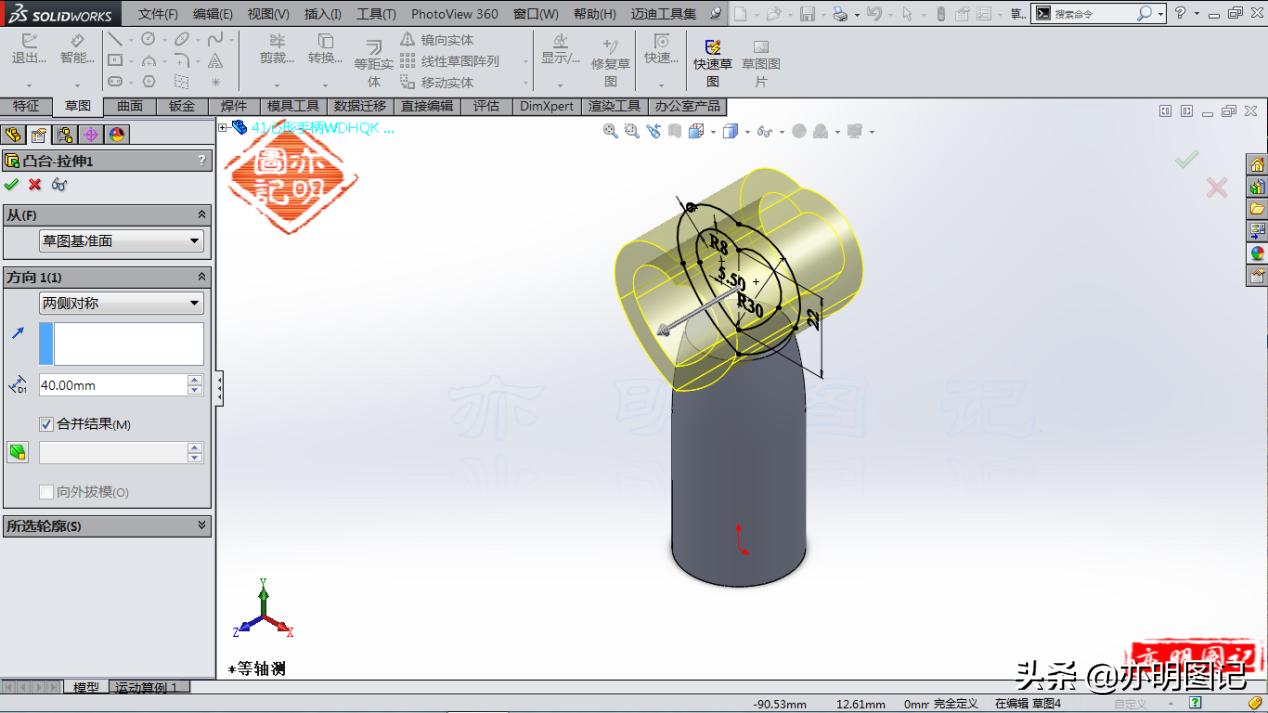Open the 快速草图 (Rapid Sketch) tool
The width and height of the screenshot is (1268, 713).
tap(713, 60)
